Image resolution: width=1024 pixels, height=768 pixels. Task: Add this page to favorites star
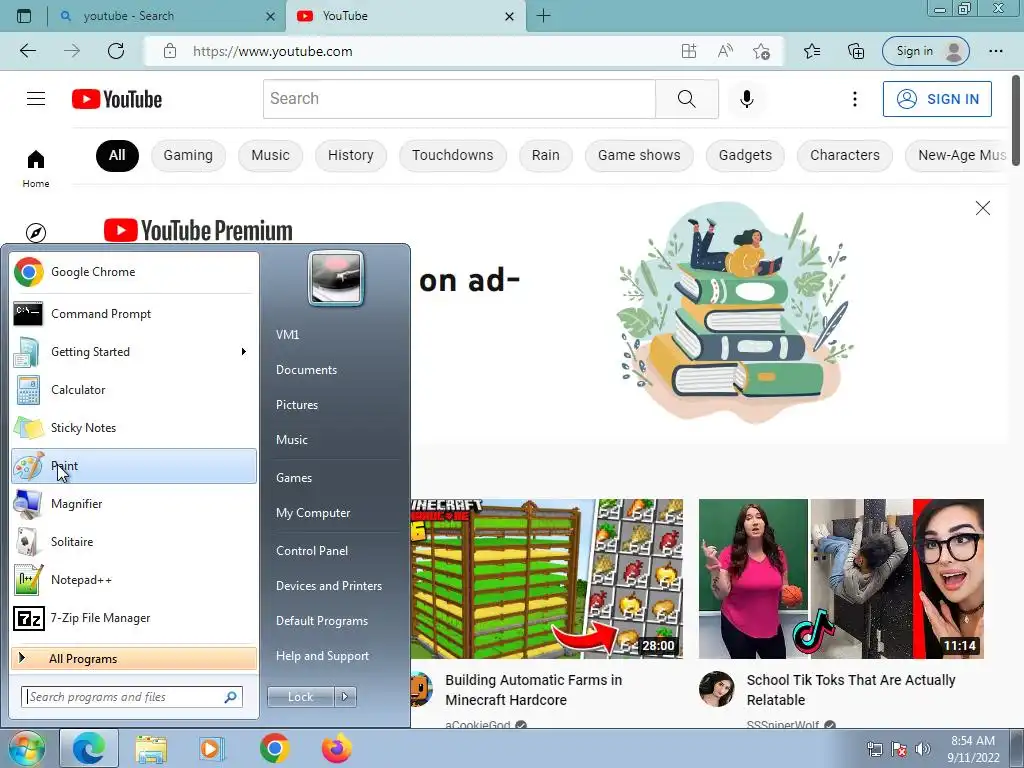pos(761,51)
